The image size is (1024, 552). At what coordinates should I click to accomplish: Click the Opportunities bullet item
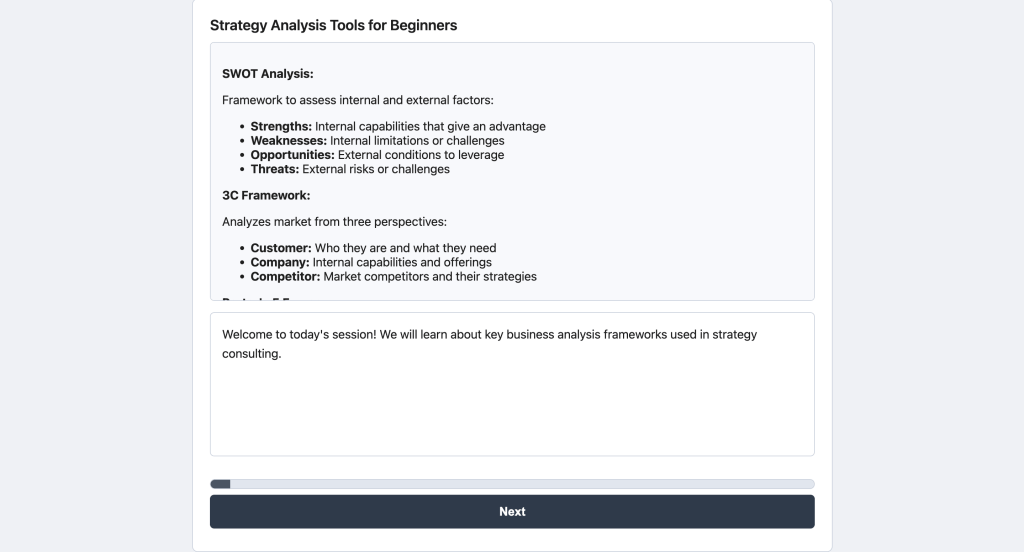pyautogui.click(x=377, y=155)
